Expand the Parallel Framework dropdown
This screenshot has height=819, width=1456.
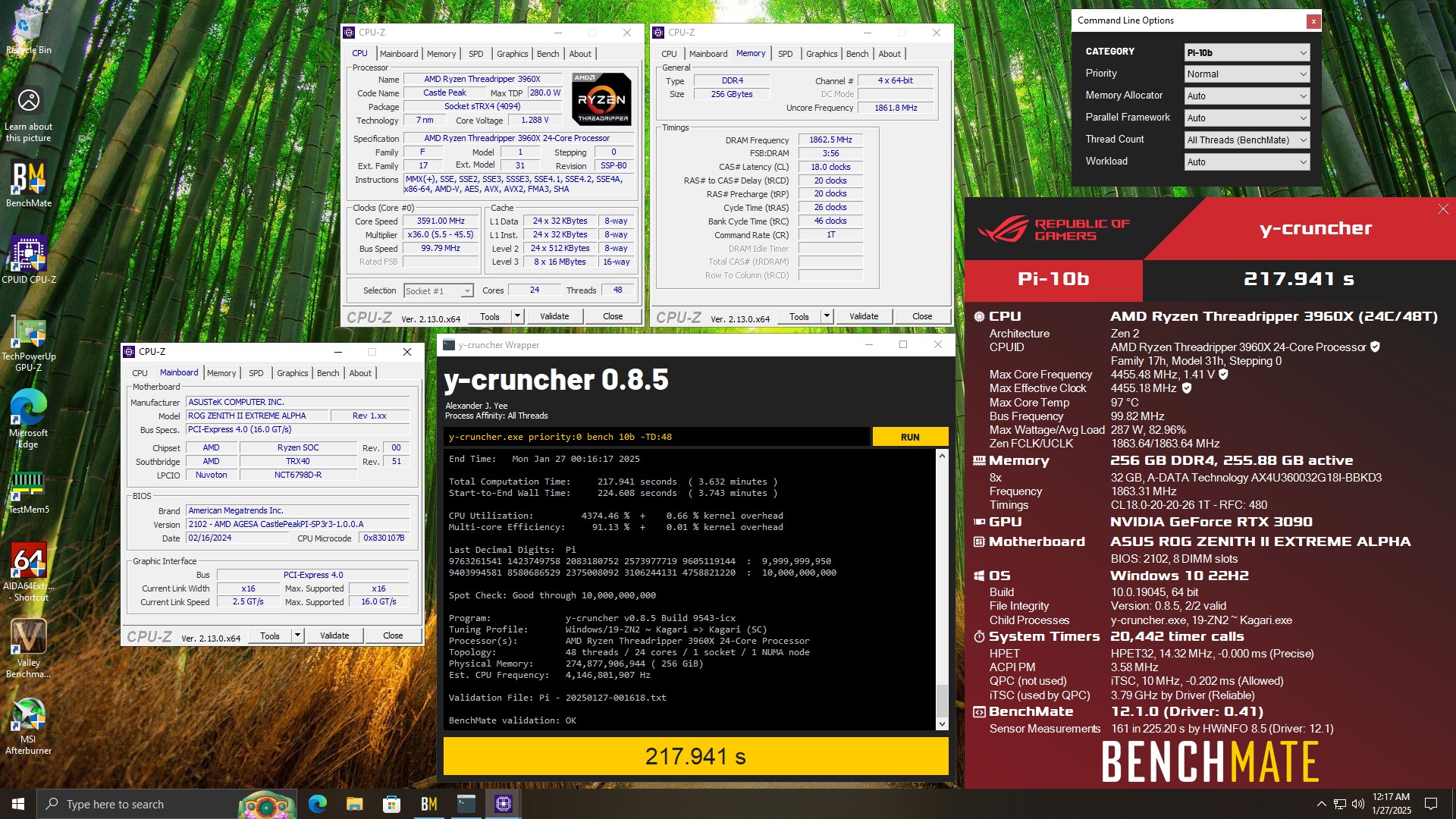click(1247, 118)
